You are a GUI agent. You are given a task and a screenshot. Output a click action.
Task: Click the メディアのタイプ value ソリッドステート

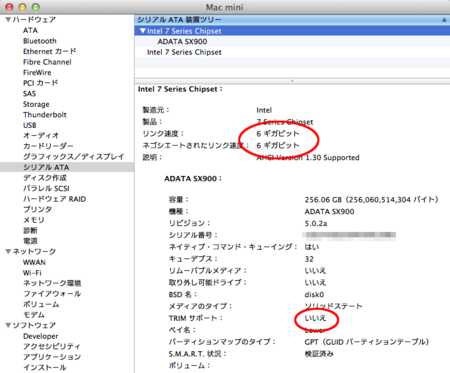(x=333, y=306)
